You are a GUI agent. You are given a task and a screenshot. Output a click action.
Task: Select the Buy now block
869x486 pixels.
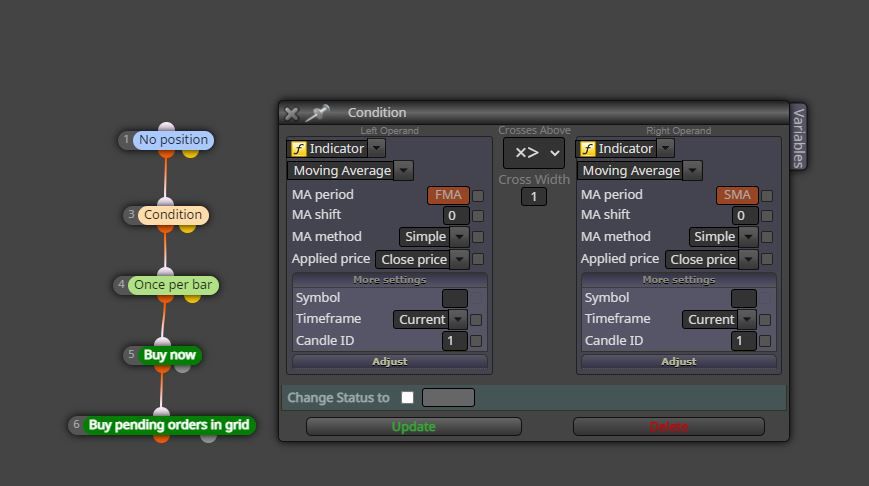(170, 355)
